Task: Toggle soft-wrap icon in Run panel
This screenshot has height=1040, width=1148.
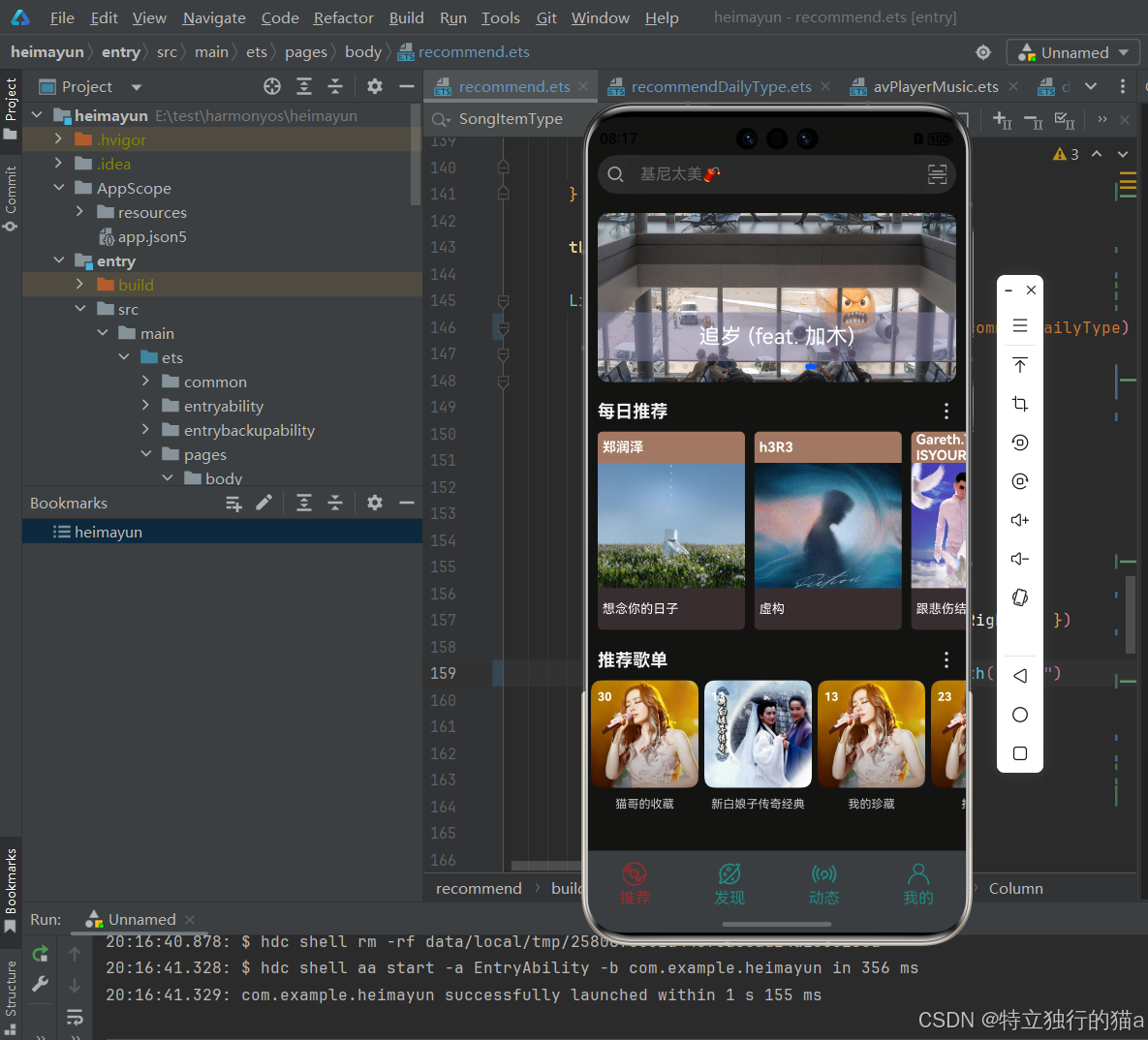Action: (x=75, y=1018)
